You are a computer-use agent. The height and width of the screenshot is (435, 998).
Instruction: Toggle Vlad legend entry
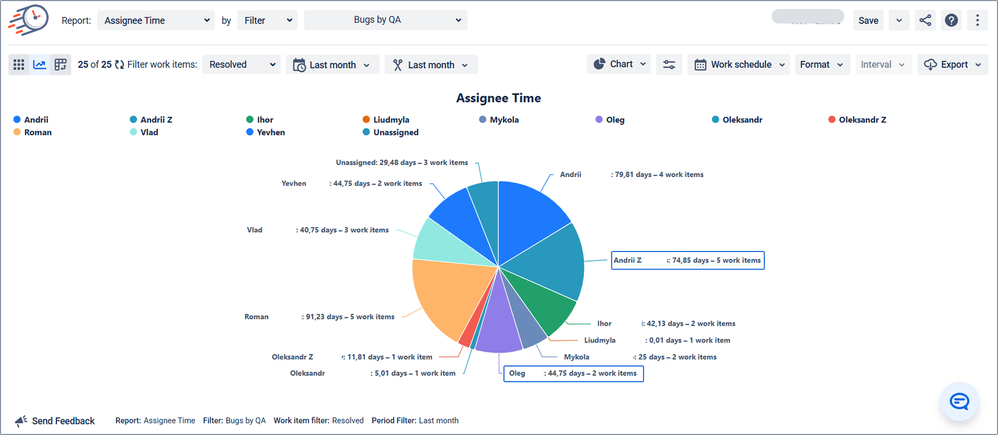click(144, 132)
